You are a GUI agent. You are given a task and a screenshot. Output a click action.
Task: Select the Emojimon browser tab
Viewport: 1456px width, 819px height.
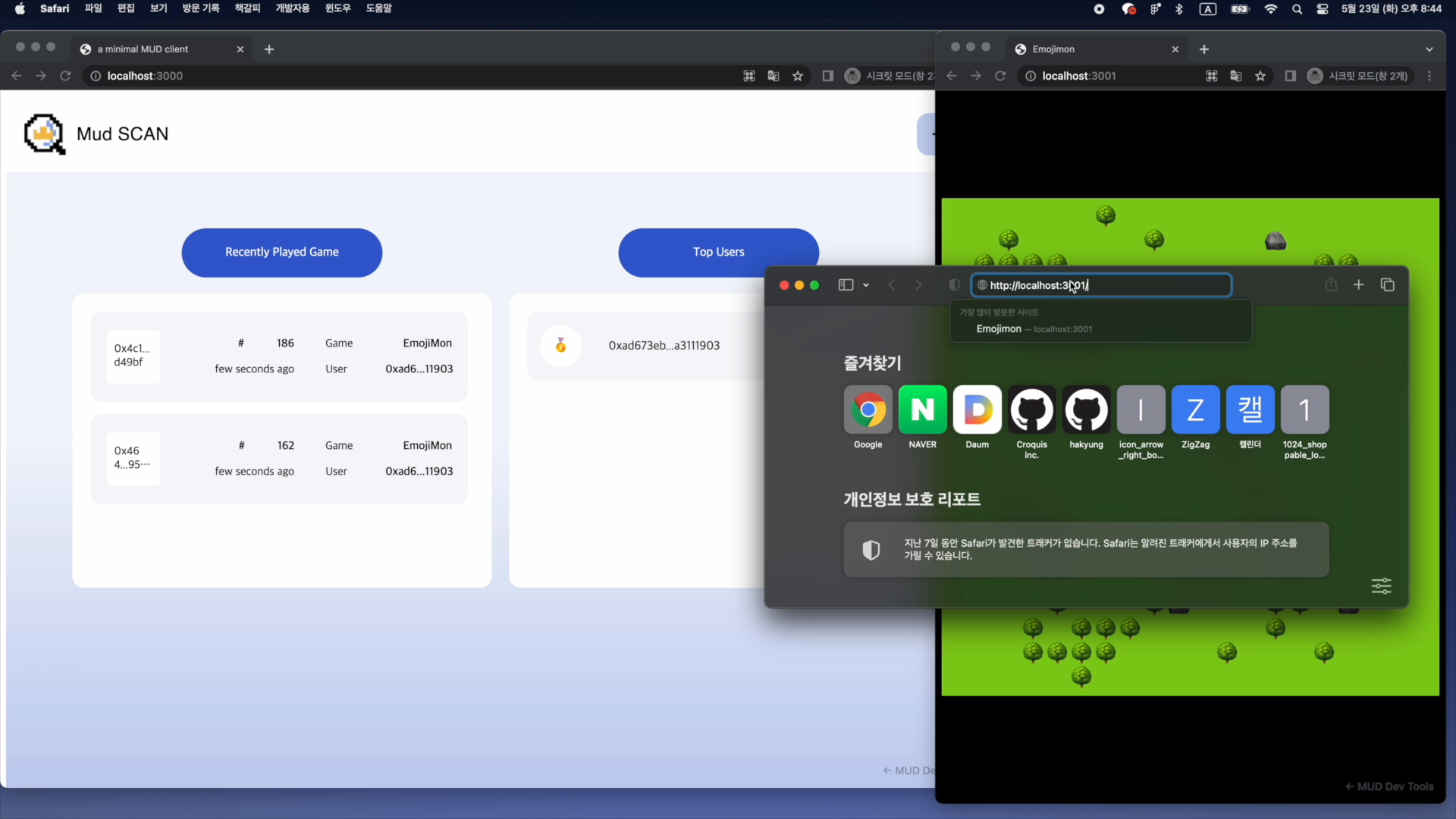point(1097,49)
